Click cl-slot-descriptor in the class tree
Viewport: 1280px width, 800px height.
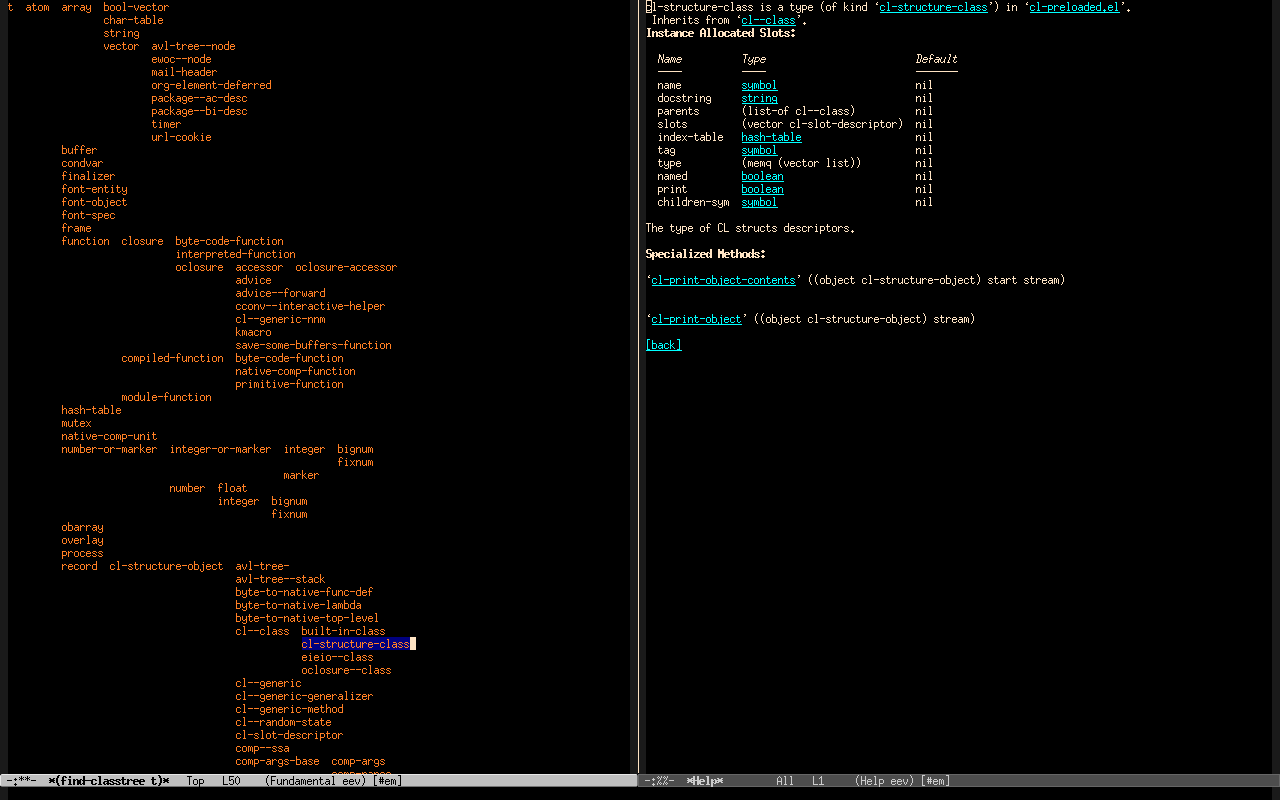tap(289, 735)
